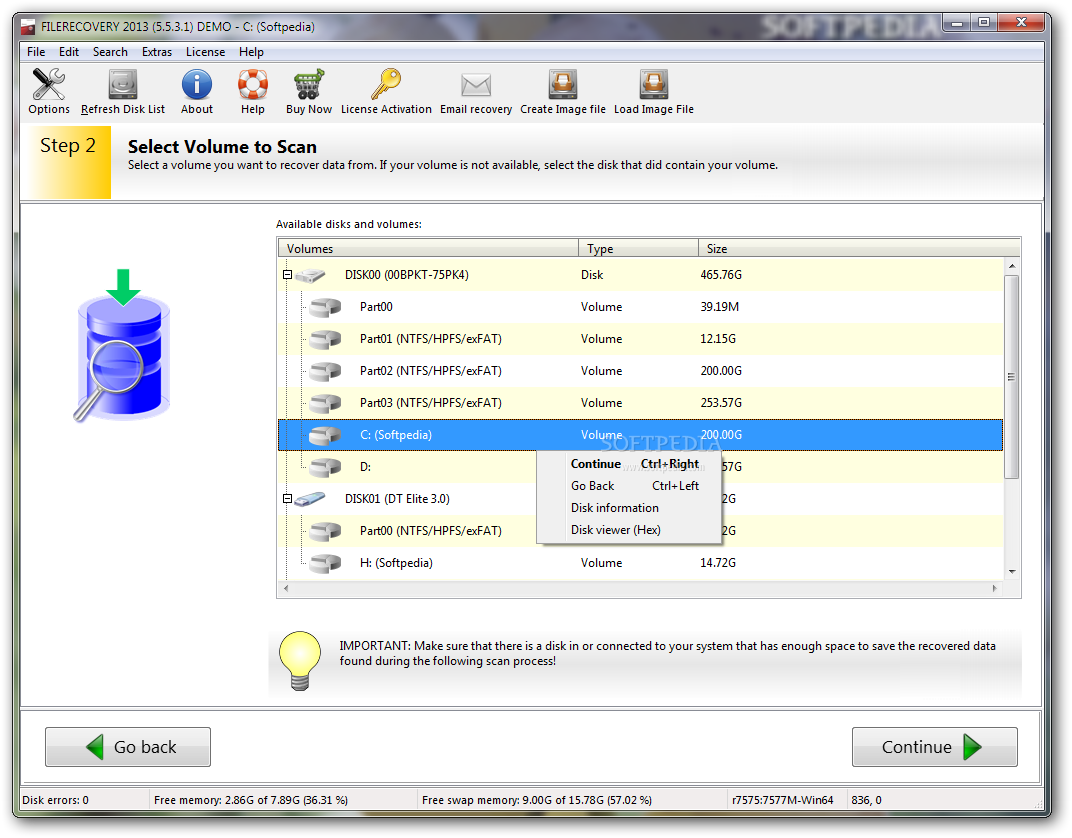Open the Options tool icon
This screenshot has width=1072, height=838.
click(x=49, y=84)
